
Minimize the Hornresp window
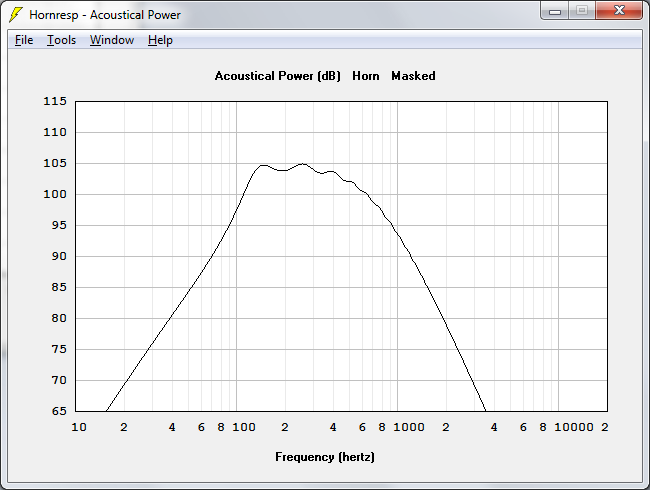[x=556, y=11]
